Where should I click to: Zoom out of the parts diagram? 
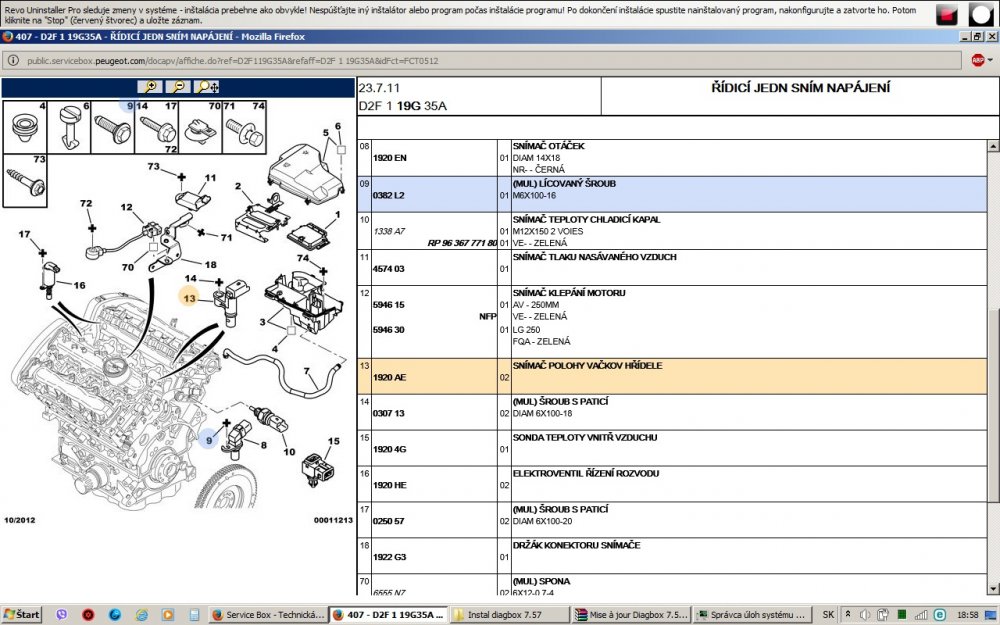click(x=178, y=87)
